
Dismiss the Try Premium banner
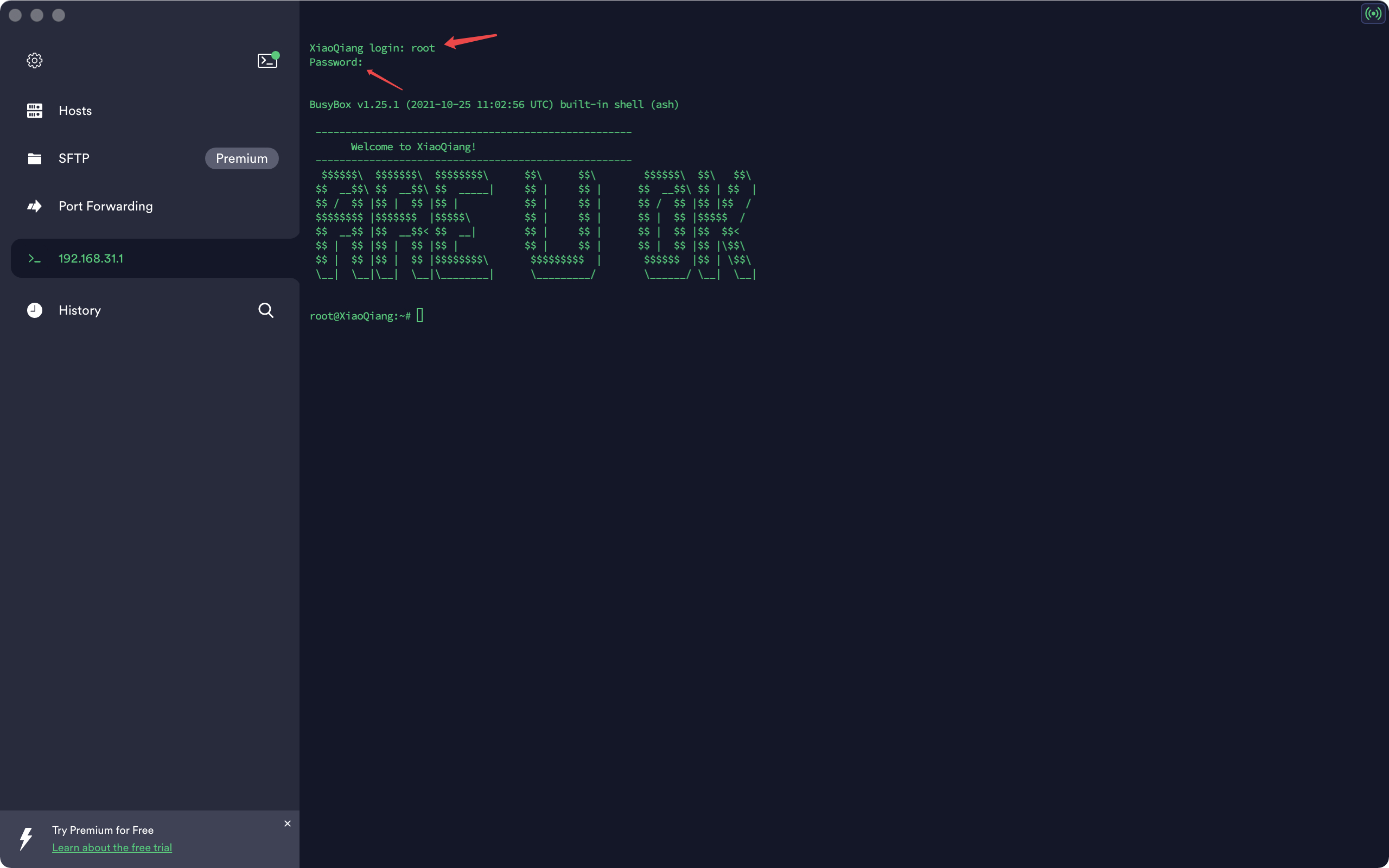coord(288,823)
